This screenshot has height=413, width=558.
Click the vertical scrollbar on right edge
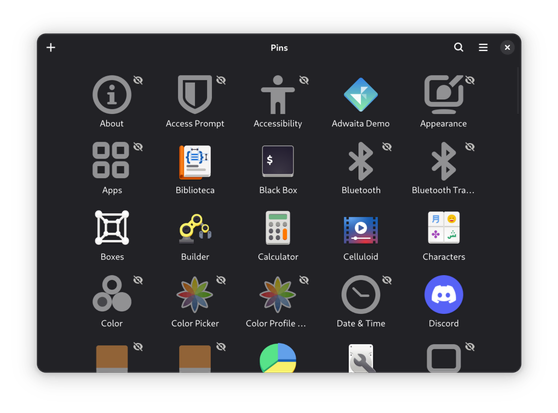(519, 91)
